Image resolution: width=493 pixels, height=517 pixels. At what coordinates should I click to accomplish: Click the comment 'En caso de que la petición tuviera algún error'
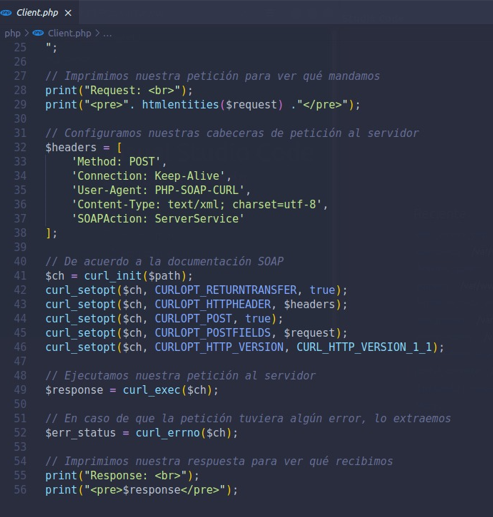click(206, 418)
